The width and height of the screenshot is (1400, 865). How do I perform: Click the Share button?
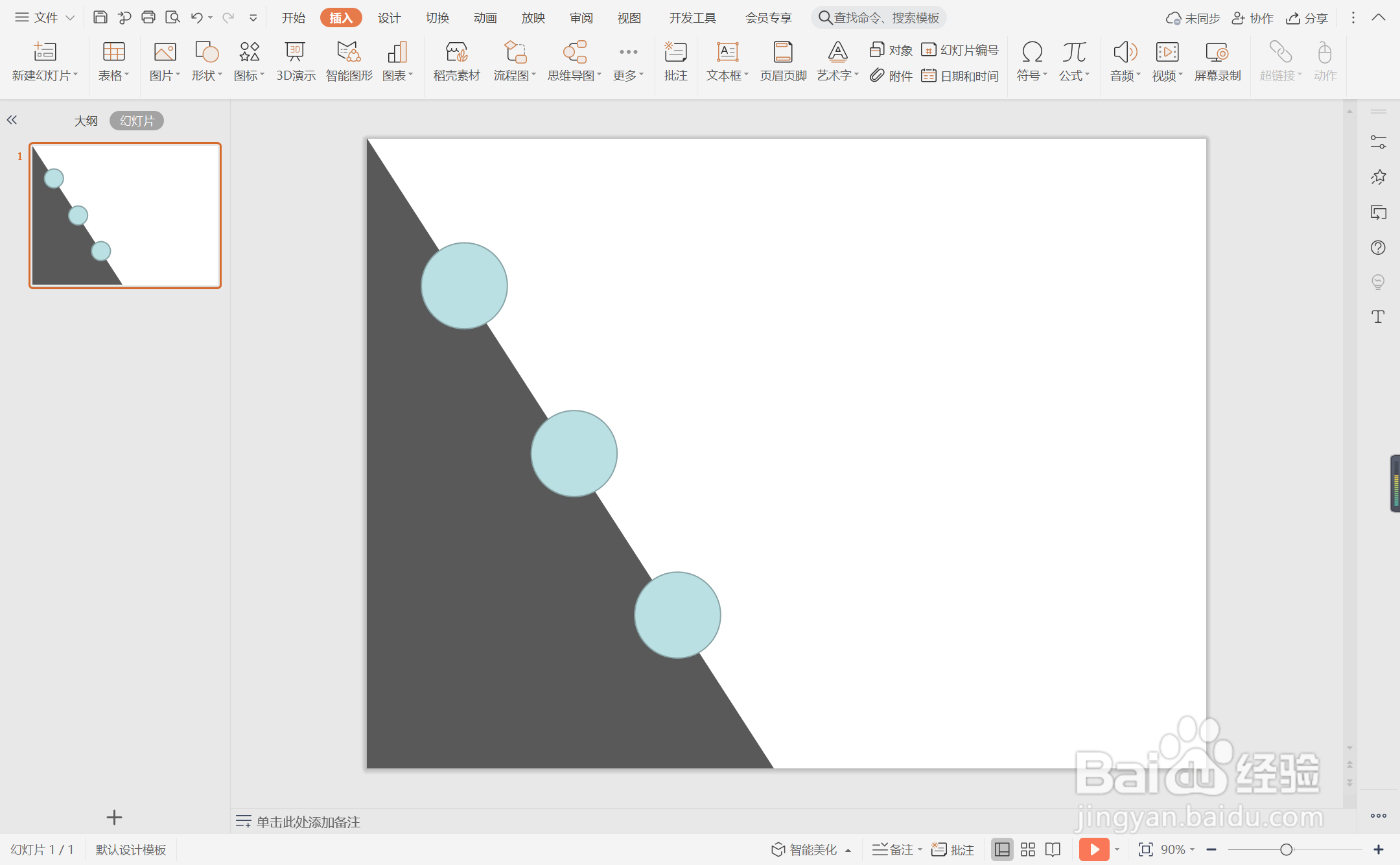pyautogui.click(x=1307, y=18)
